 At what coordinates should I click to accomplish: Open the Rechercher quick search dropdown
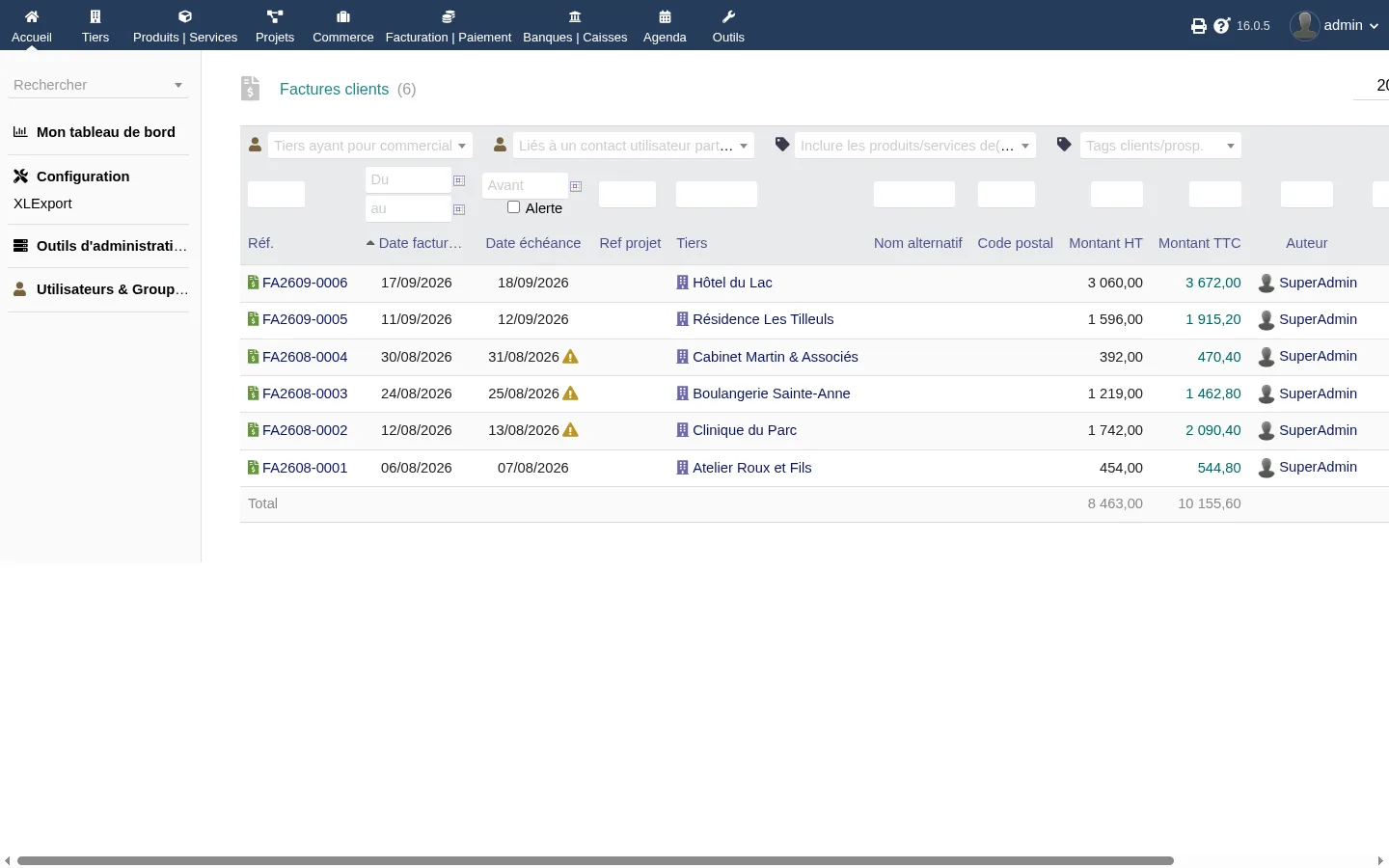click(x=98, y=85)
